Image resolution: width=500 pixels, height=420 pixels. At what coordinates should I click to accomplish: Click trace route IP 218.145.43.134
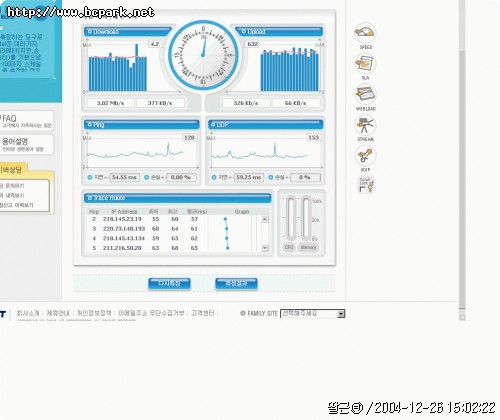pos(124,238)
